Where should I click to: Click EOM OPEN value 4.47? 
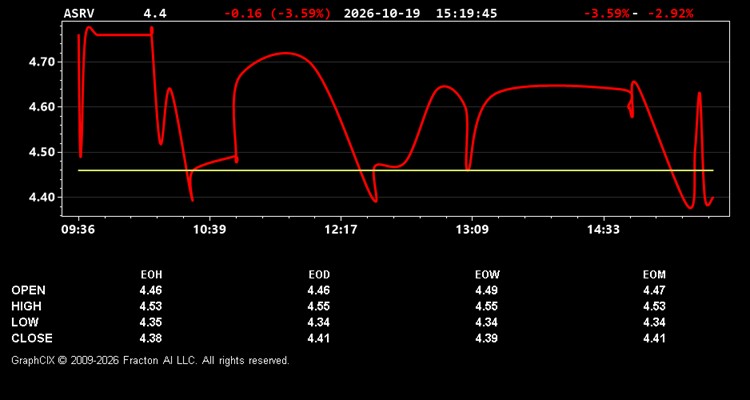coord(654,290)
